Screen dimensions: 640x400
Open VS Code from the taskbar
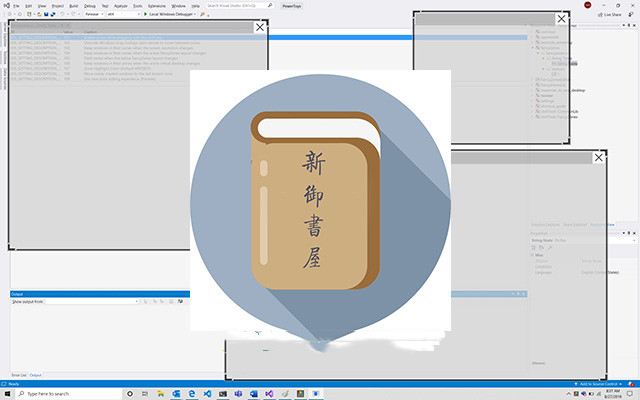click(207, 394)
